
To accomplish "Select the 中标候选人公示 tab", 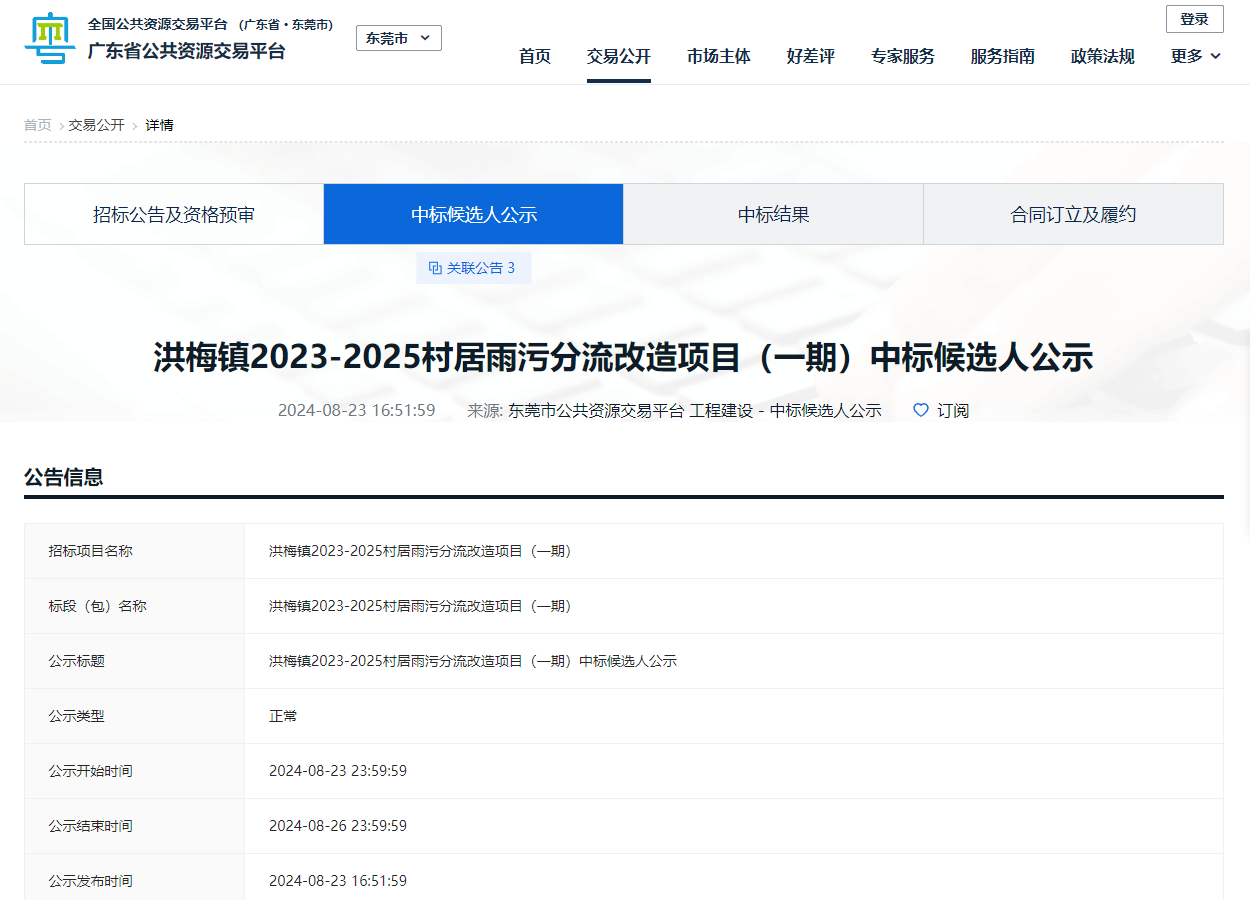I will pyautogui.click(x=472, y=213).
